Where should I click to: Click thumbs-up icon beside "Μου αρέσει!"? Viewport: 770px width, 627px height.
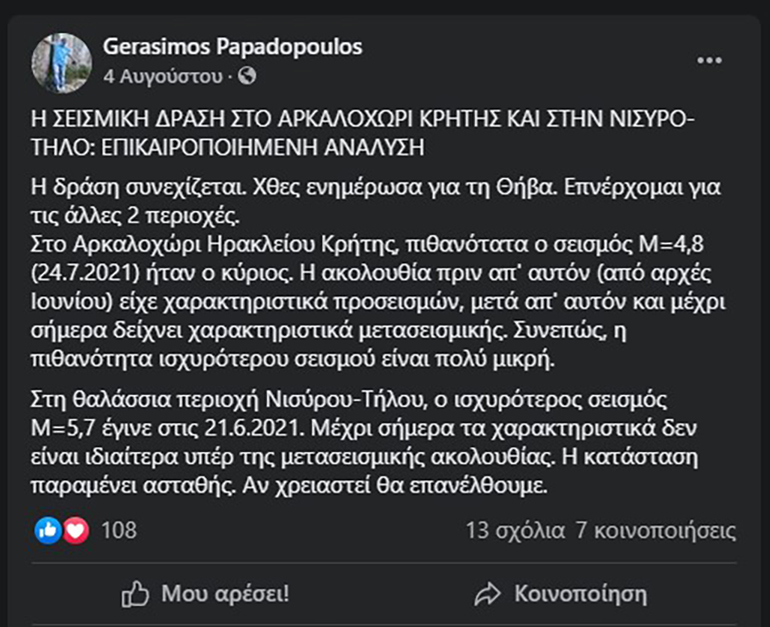click(135, 595)
